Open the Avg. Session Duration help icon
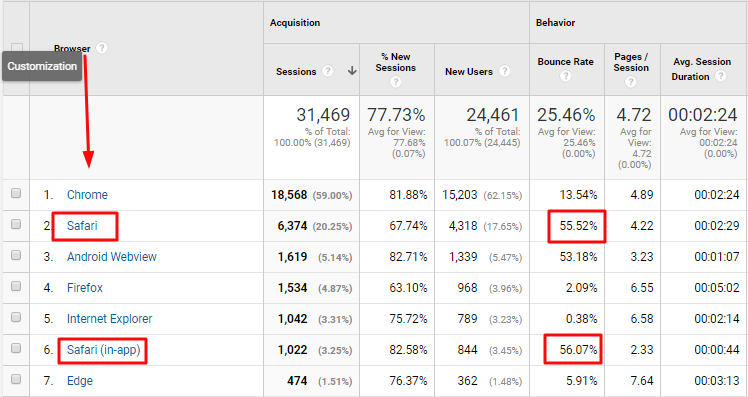Screen dimensions: 748x397 tap(721, 76)
